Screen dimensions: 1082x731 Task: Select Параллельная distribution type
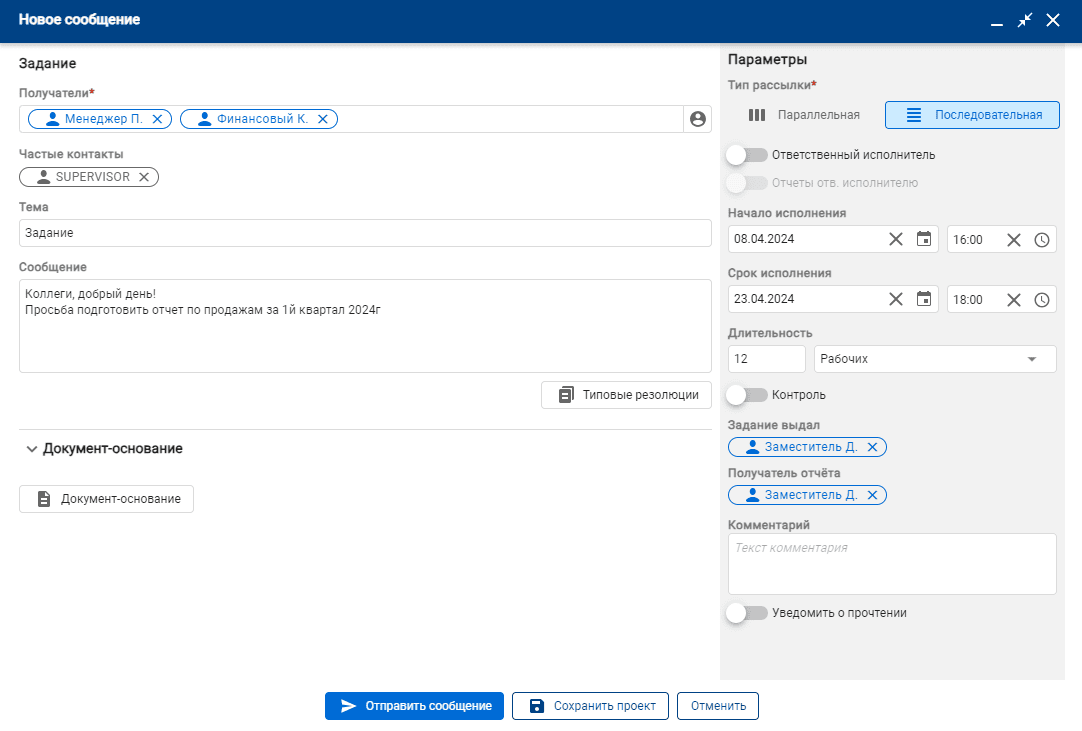(804, 115)
